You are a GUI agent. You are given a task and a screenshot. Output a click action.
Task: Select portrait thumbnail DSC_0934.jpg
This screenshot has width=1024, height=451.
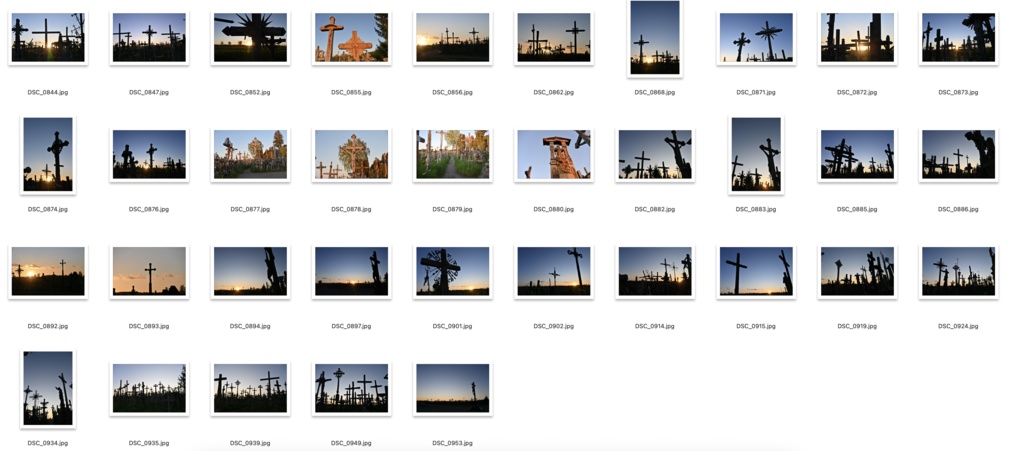(x=48, y=388)
